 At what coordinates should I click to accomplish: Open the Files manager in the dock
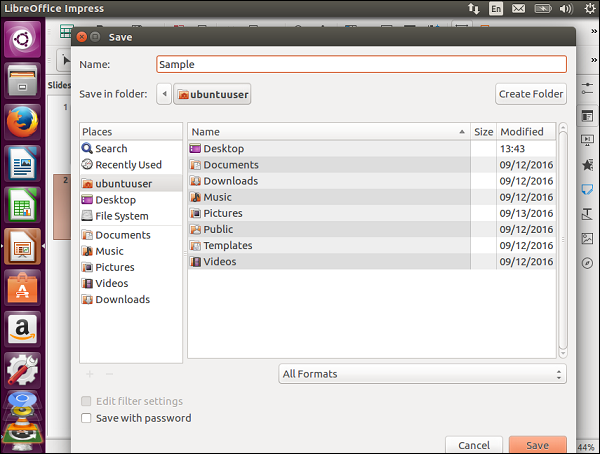(x=22, y=82)
